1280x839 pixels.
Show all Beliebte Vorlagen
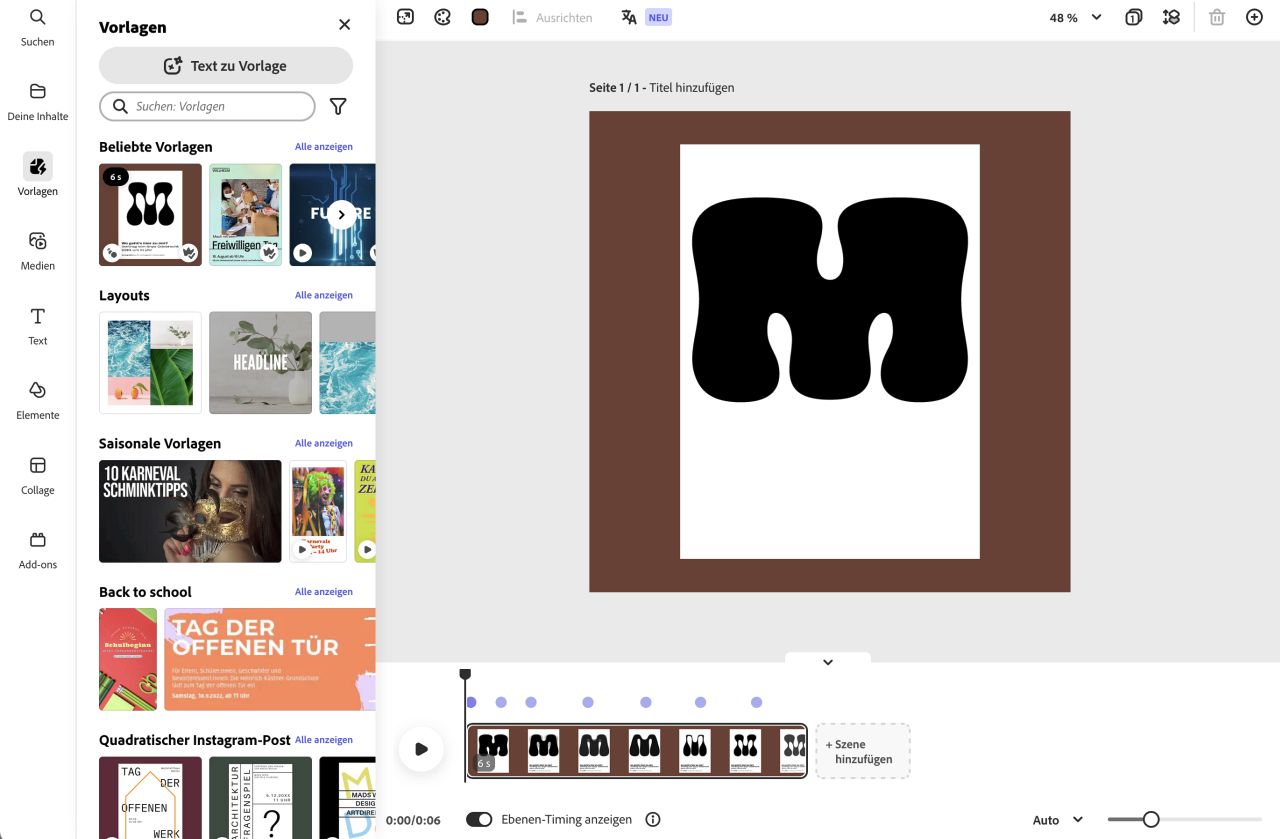pos(324,147)
